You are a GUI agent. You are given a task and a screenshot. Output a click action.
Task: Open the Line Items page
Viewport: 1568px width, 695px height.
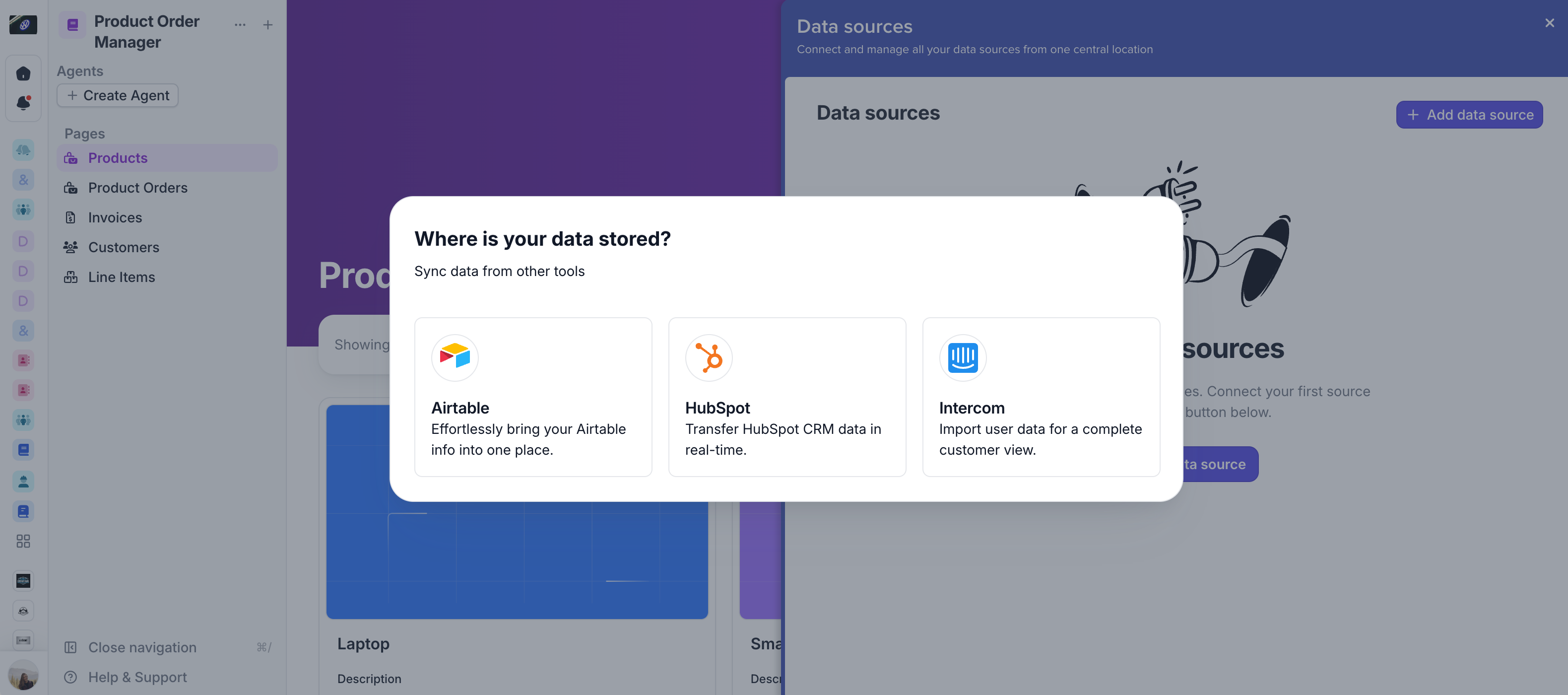(122, 277)
